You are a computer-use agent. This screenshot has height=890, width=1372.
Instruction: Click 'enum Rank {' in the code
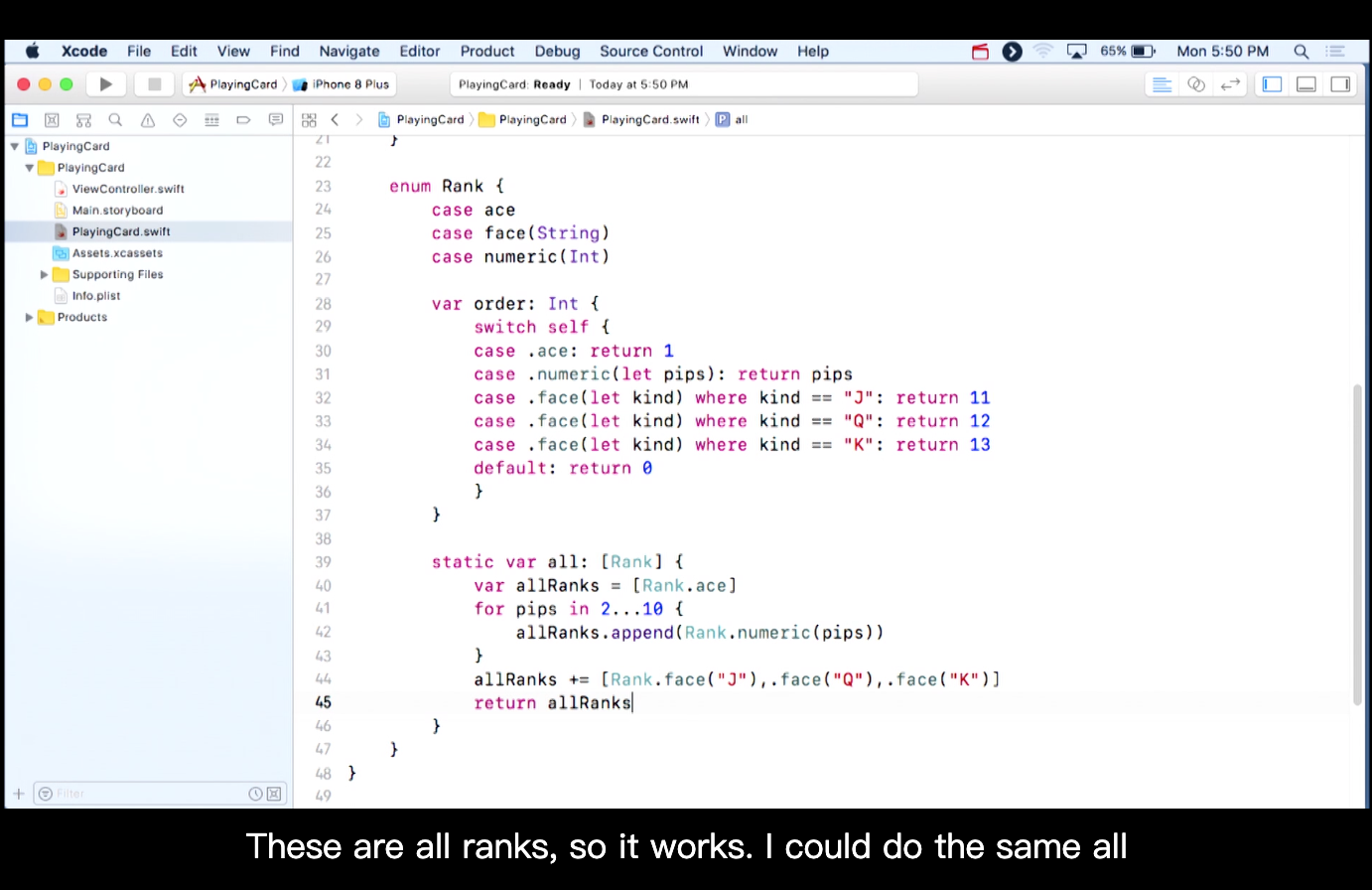pyautogui.click(x=447, y=187)
